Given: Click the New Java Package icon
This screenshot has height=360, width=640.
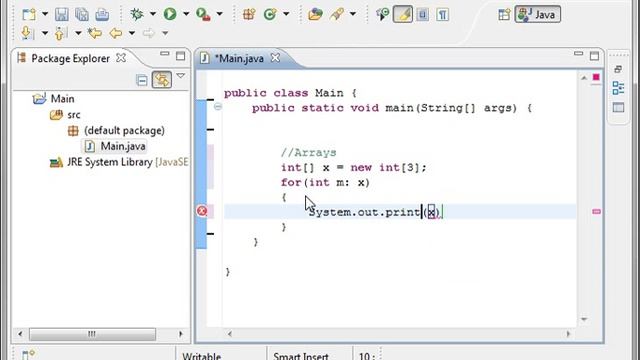Looking at the screenshot, I should click(249, 15).
